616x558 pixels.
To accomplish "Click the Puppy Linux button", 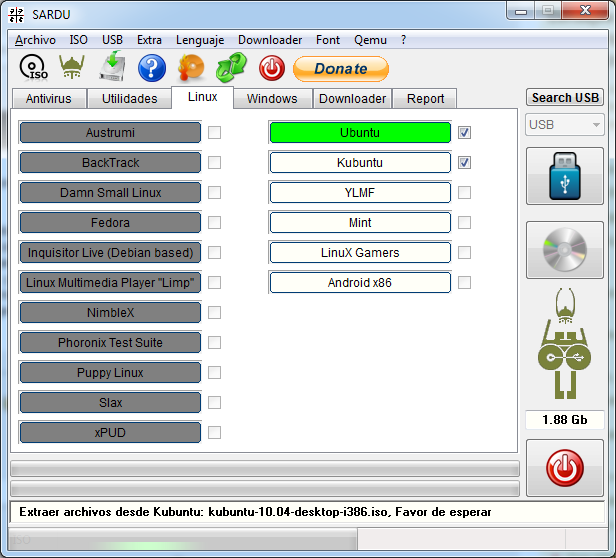I will (x=110, y=373).
